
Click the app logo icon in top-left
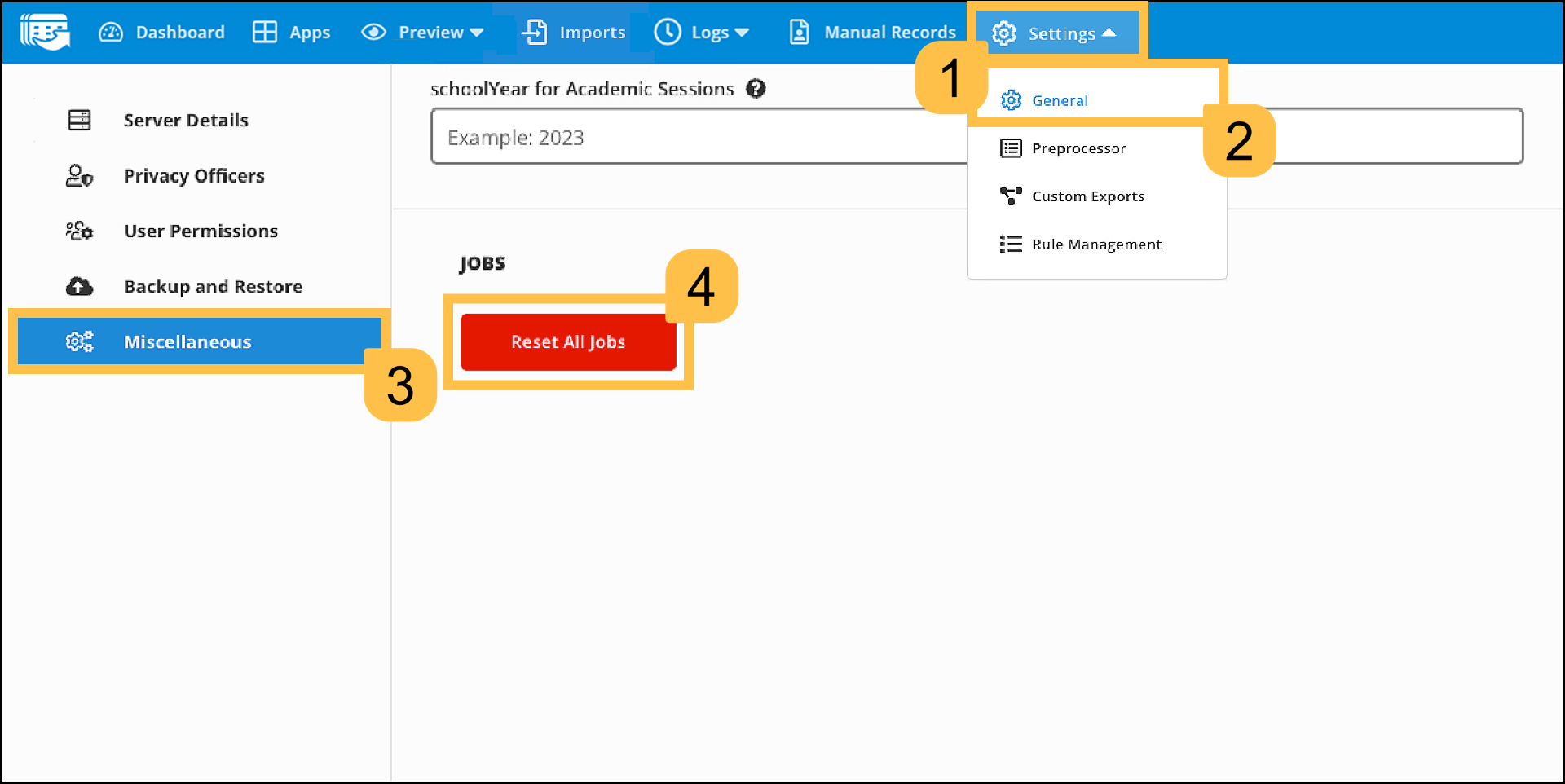point(45,32)
